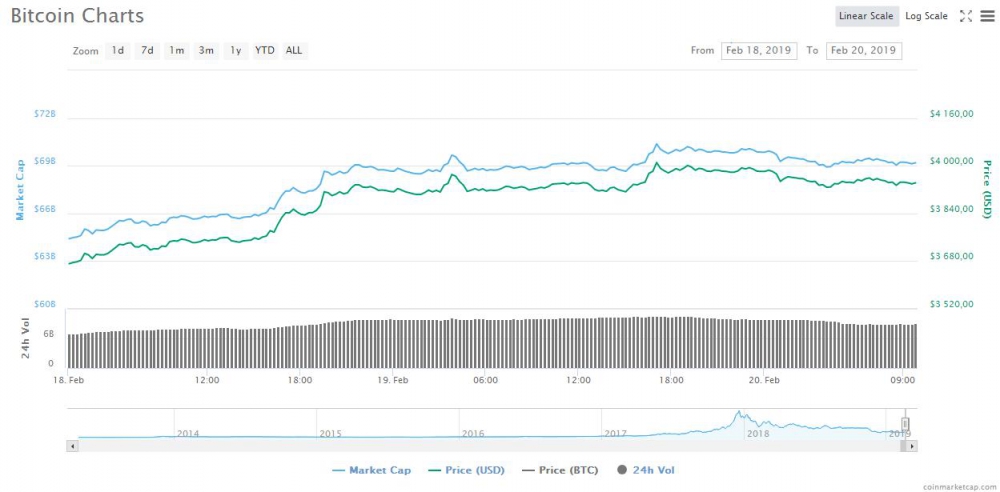The width and height of the screenshot is (1000, 492).
Task: Click the navigator scroll left arrow
Action: [x=72, y=446]
